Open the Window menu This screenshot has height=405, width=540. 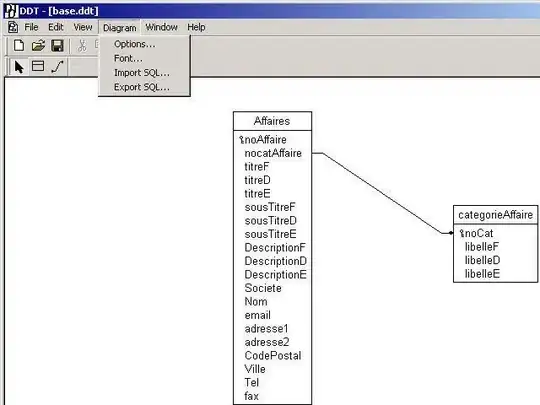(x=162, y=27)
